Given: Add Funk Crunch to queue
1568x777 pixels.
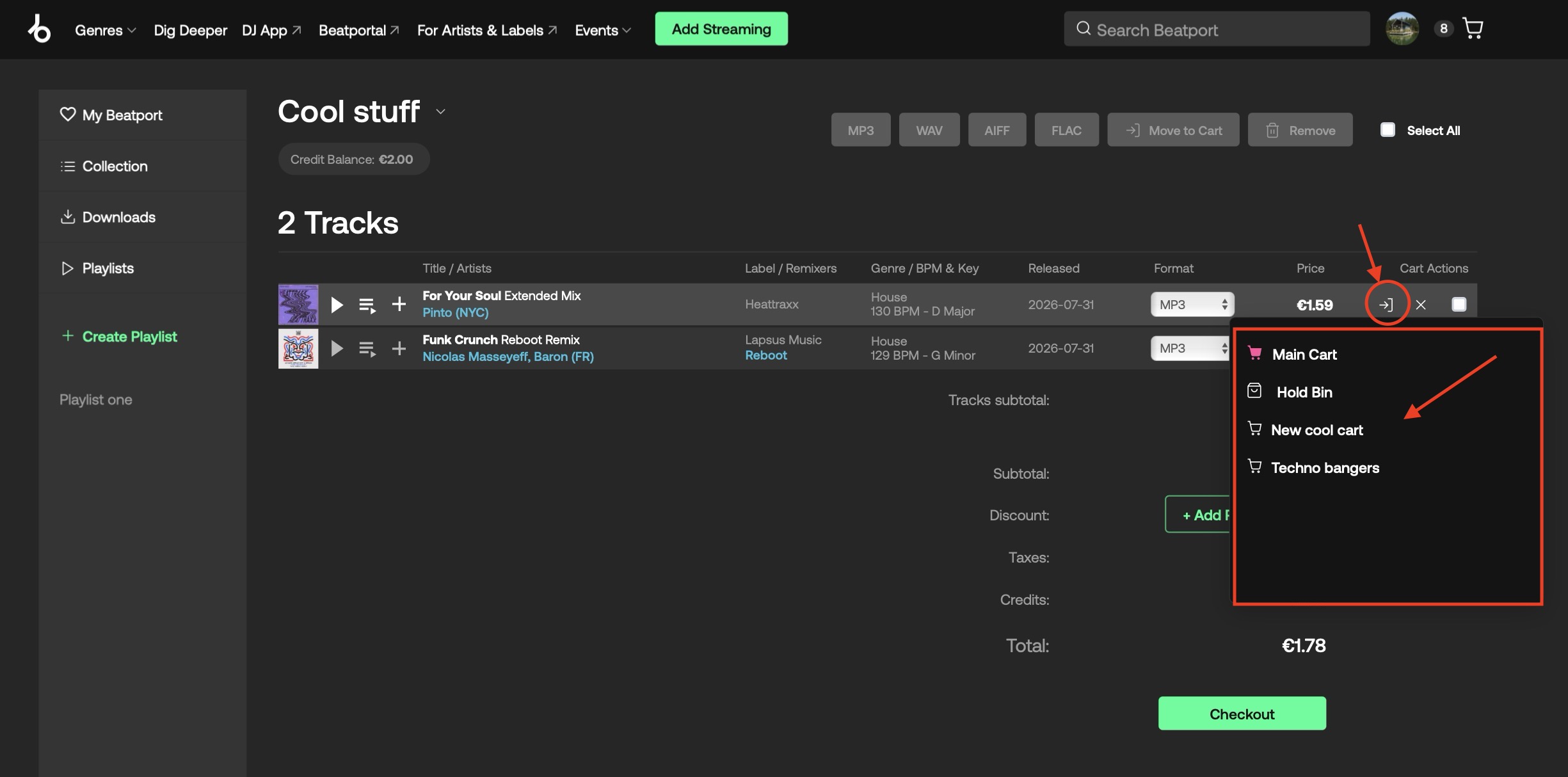Looking at the screenshot, I should [367, 349].
